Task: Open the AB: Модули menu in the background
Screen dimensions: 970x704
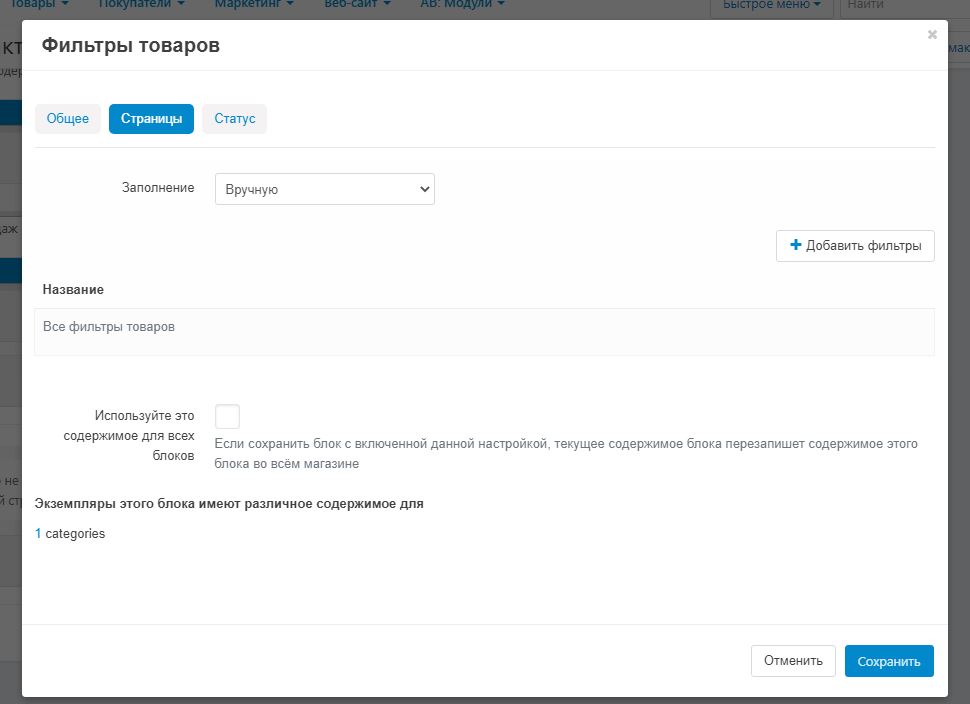Action: pyautogui.click(x=462, y=5)
